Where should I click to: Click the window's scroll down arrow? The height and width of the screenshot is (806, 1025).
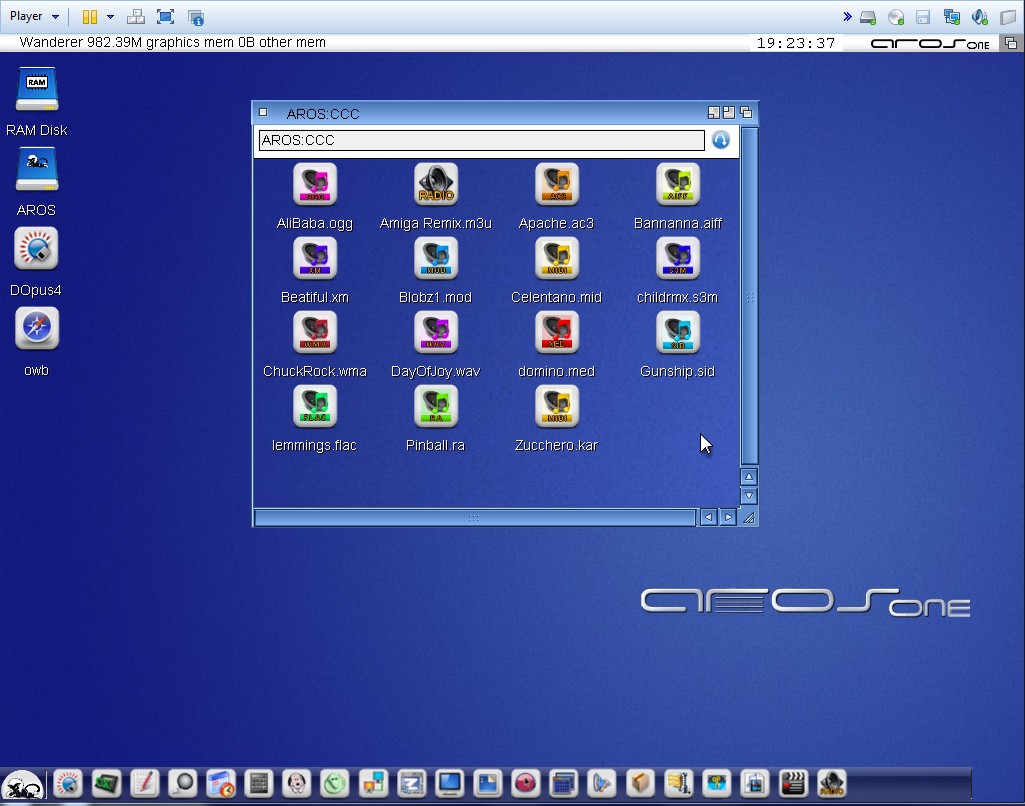(748, 496)
